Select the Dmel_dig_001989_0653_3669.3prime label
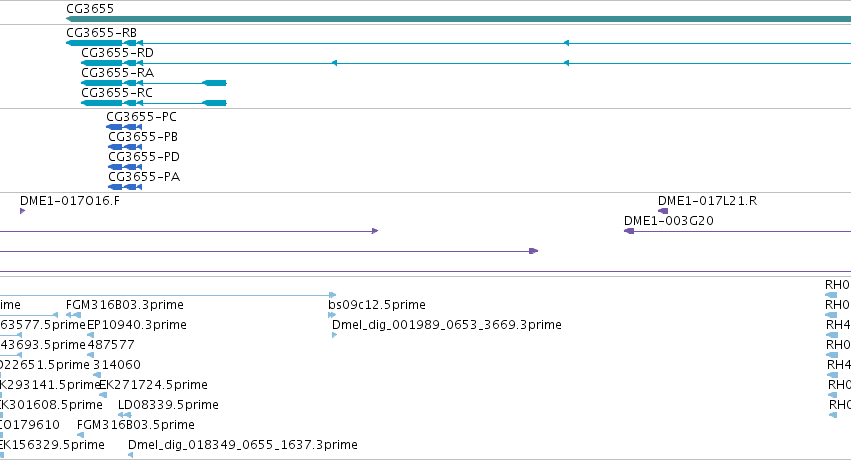851x460 pixels. 447,325
